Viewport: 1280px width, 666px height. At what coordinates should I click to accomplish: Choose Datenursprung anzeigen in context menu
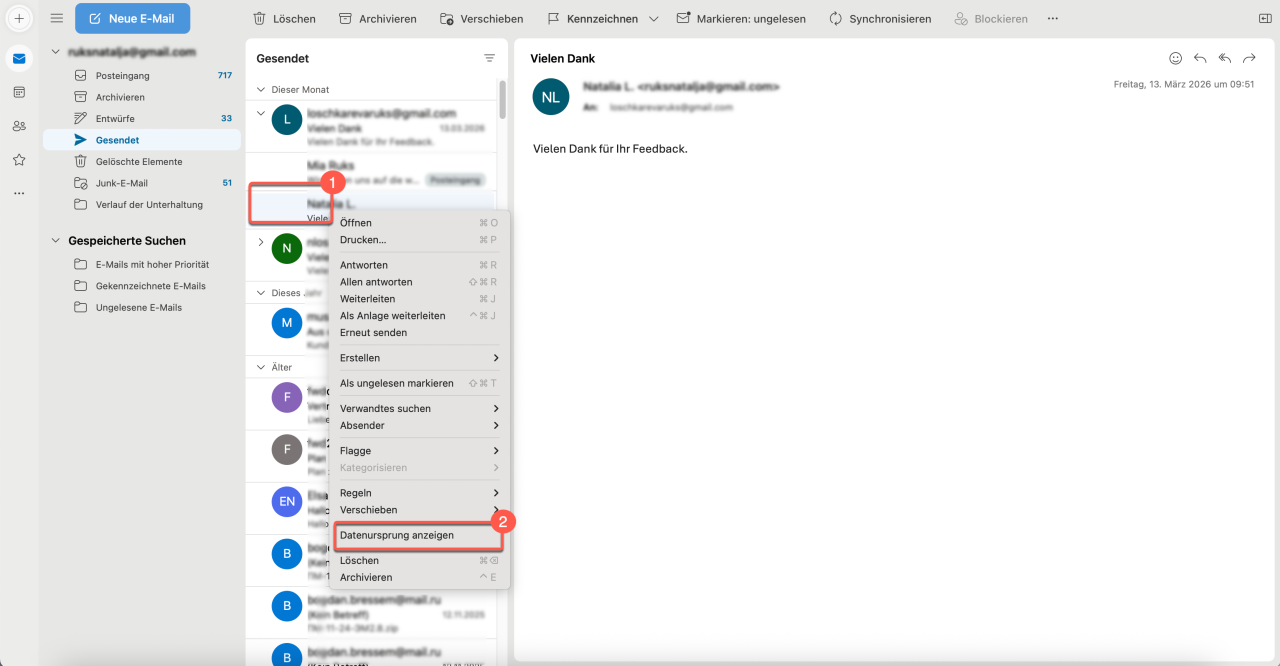pos(419,535)
